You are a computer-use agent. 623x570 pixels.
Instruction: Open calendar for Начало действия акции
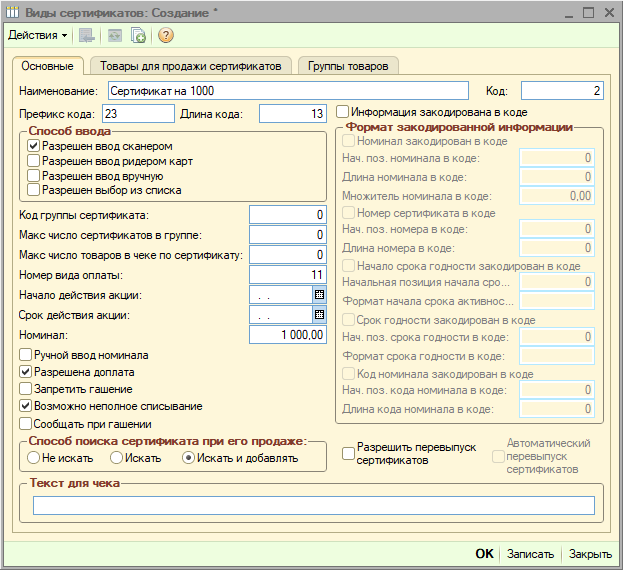(x=319, y=295)
